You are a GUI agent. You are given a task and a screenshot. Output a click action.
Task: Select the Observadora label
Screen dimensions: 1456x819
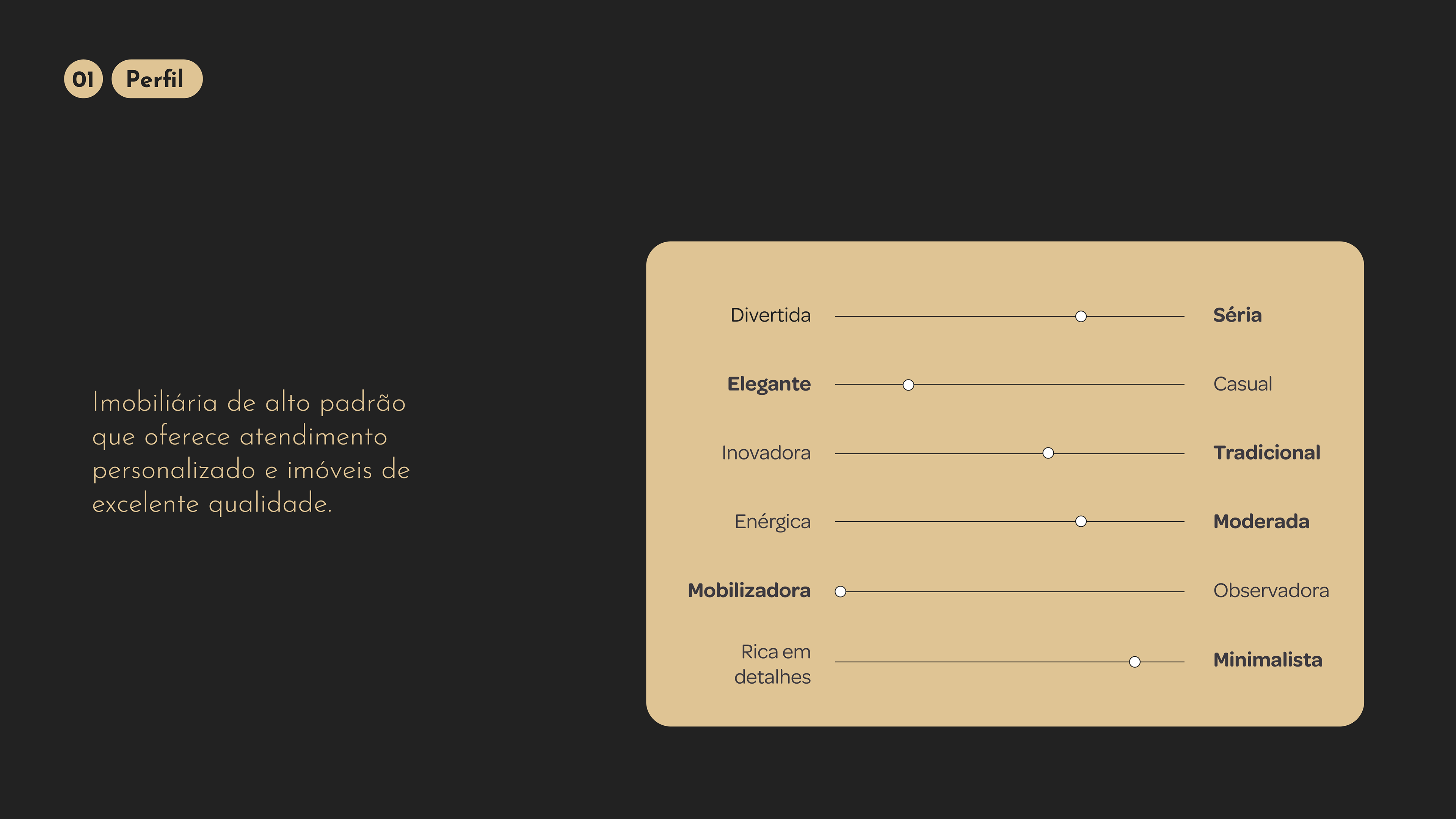click(1271, 591)
